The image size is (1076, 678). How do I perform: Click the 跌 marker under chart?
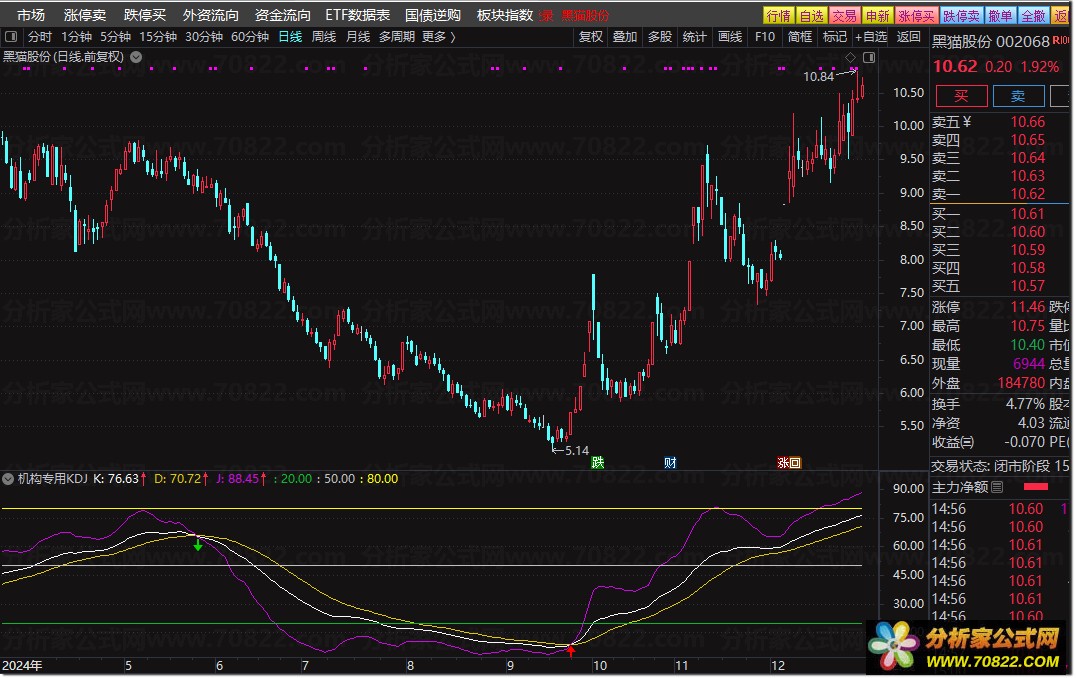coord(598,463)
